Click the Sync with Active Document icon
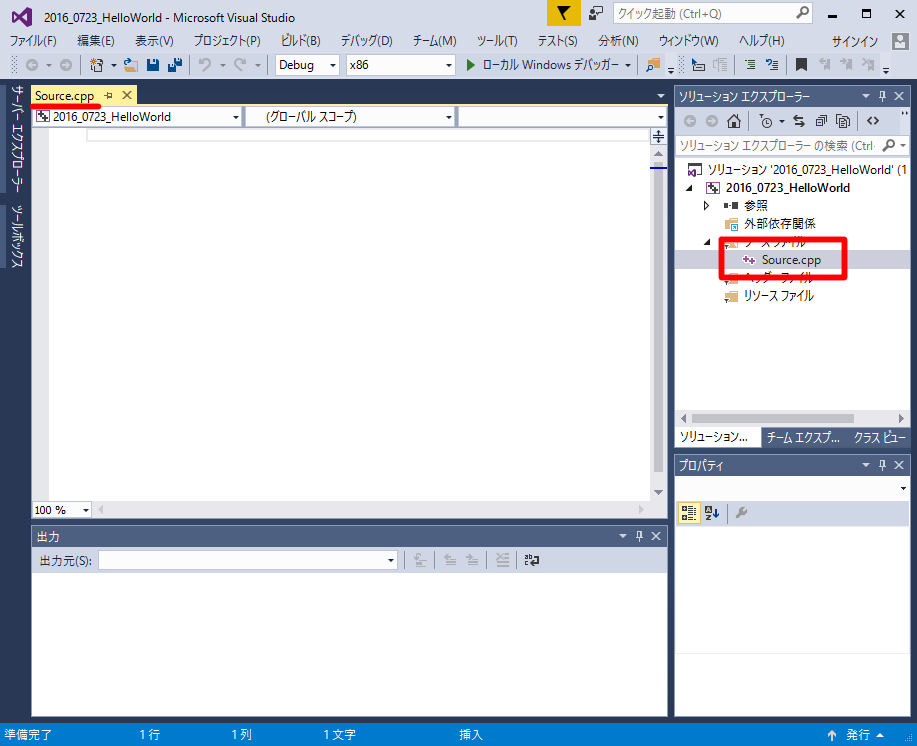 799,121
